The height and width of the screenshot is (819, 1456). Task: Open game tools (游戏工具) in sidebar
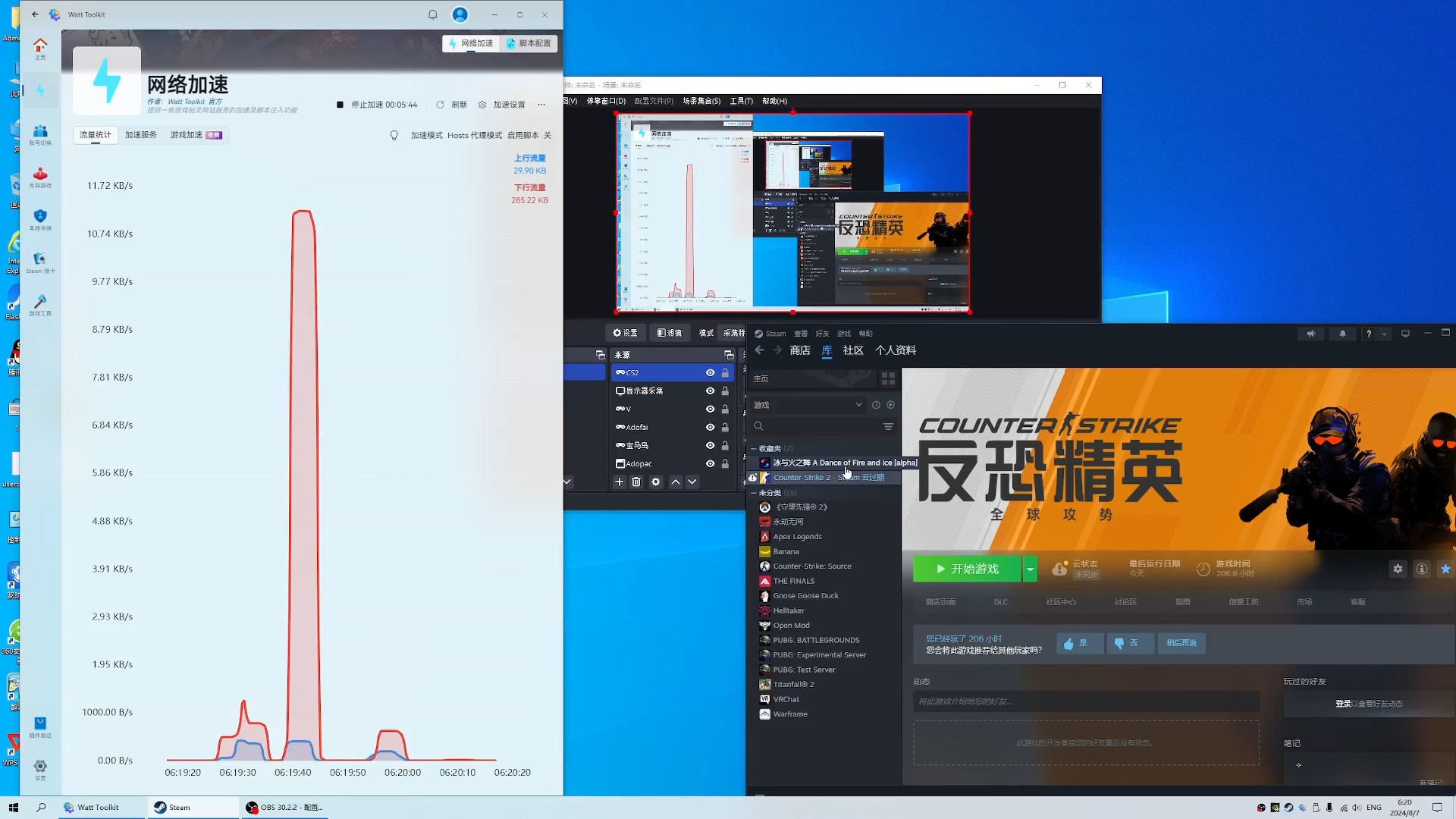pyautogui.click(x=40, y=305)
